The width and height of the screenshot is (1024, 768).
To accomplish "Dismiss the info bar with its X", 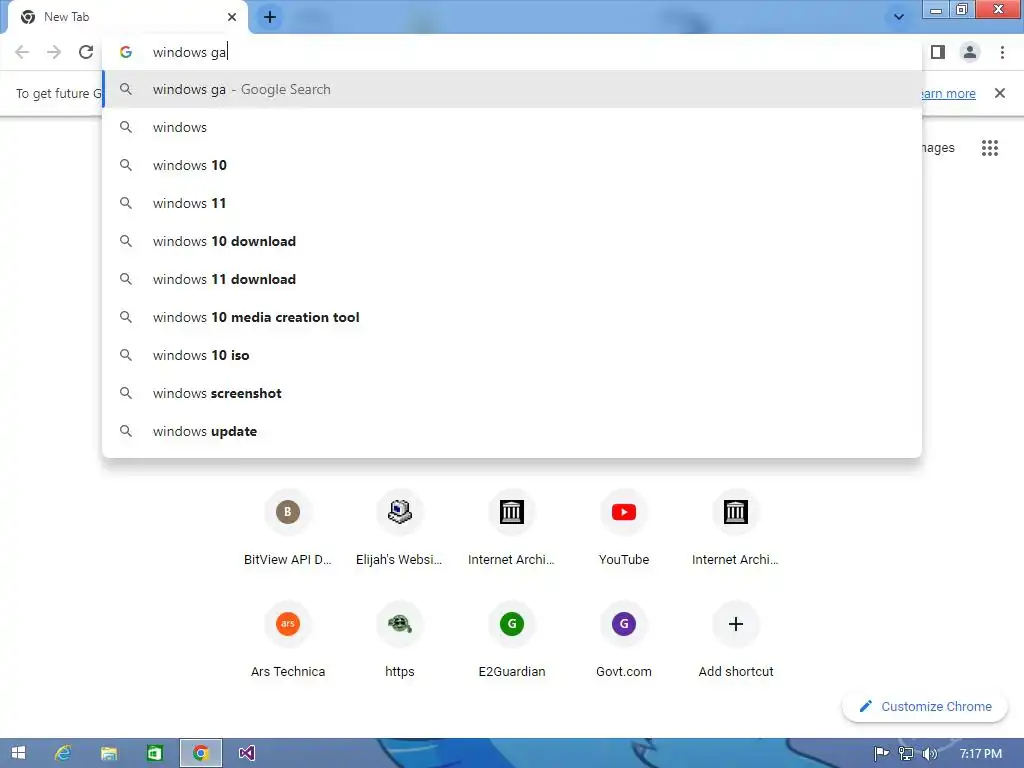I will (999, 93).
